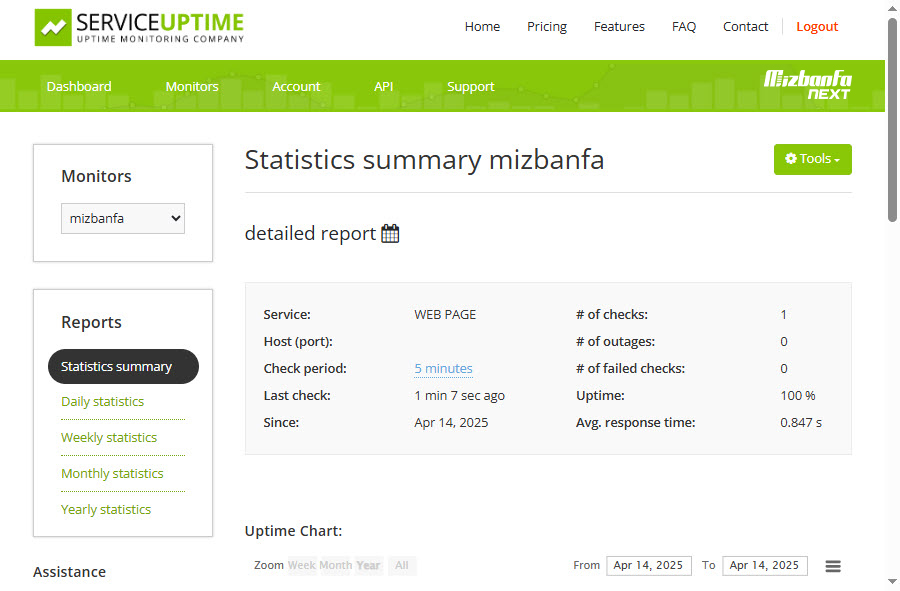900x591 pixels.
Task: Expand the mizbanfa monitor selector
Action: pos(123,219)
